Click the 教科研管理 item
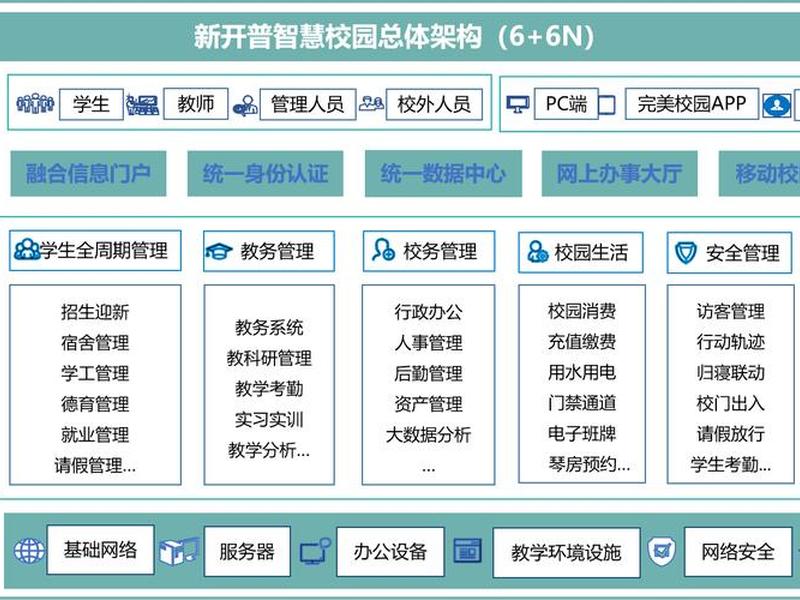800x600 pixels. pos(269,358)
